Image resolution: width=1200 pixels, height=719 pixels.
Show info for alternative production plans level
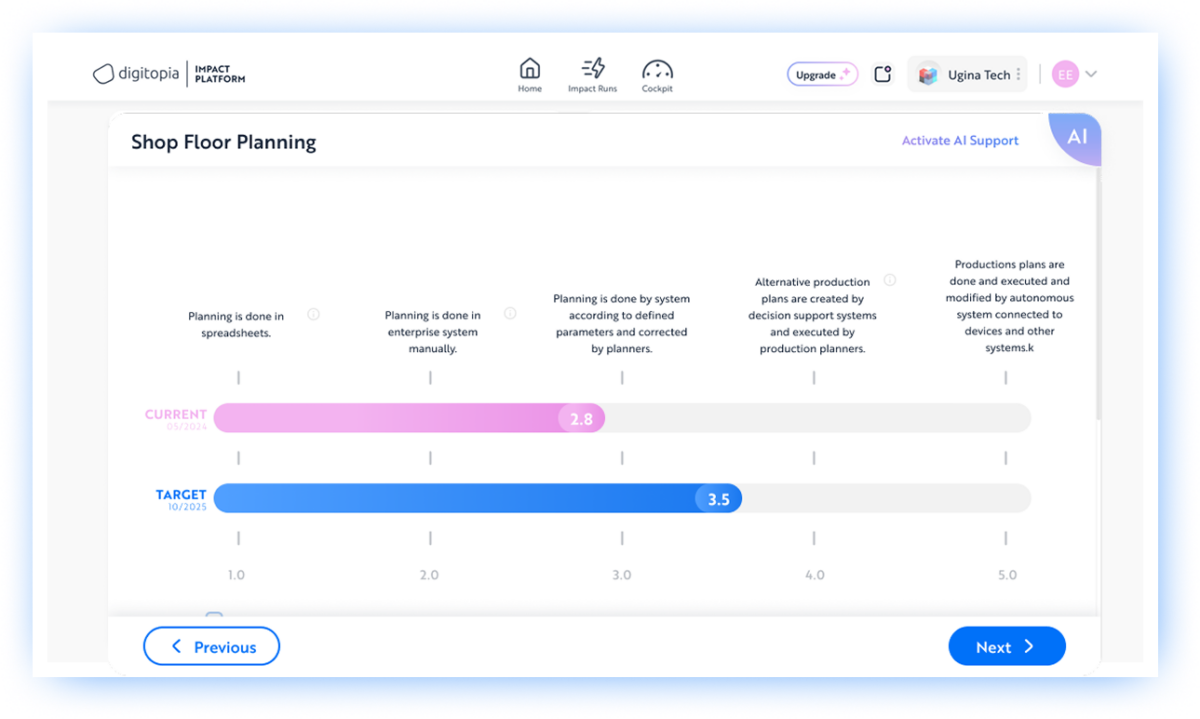point(890,281)
